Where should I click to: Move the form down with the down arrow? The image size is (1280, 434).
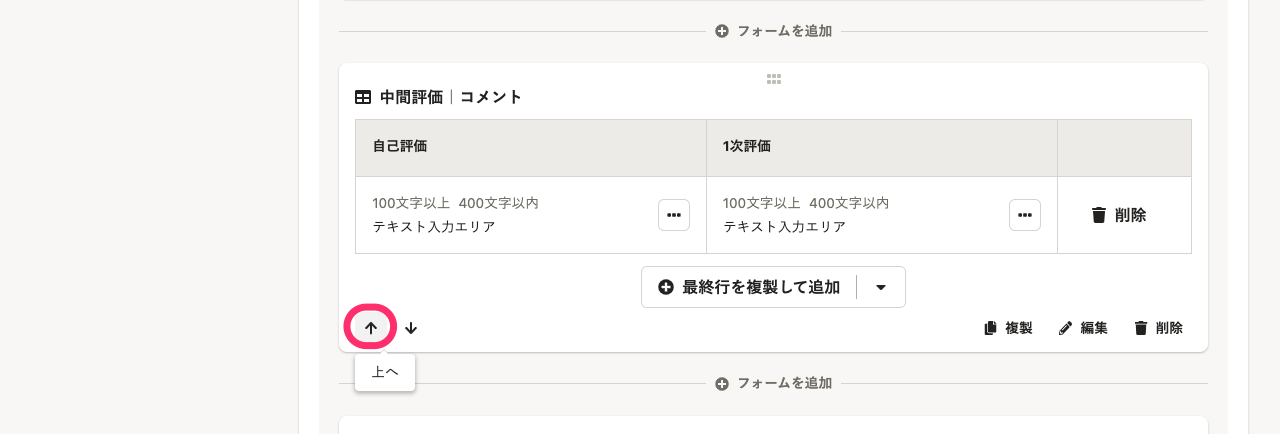411,328
